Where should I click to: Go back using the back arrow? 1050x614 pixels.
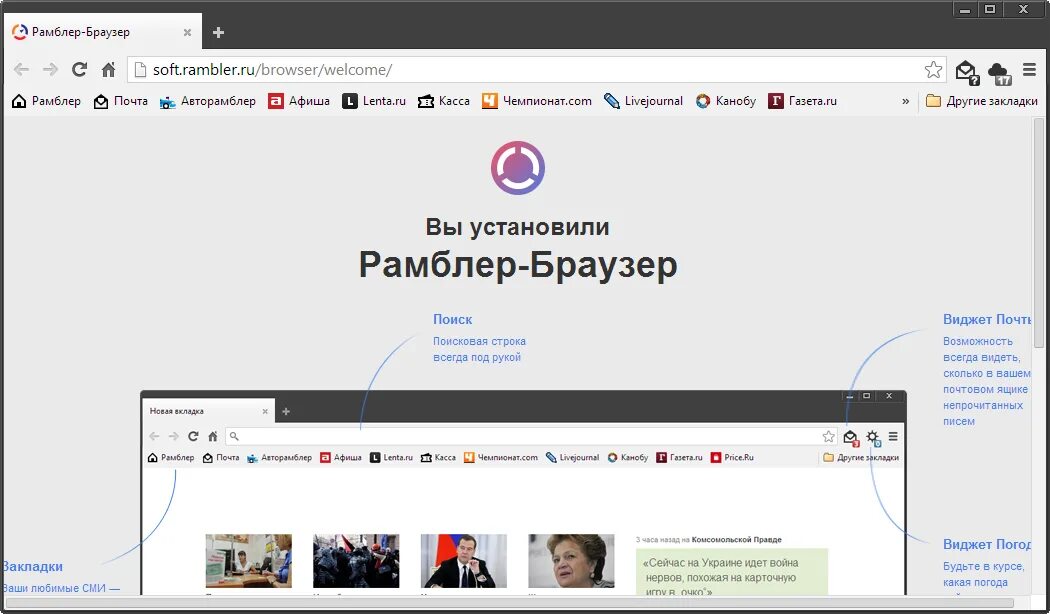click(x=21, y=70)
